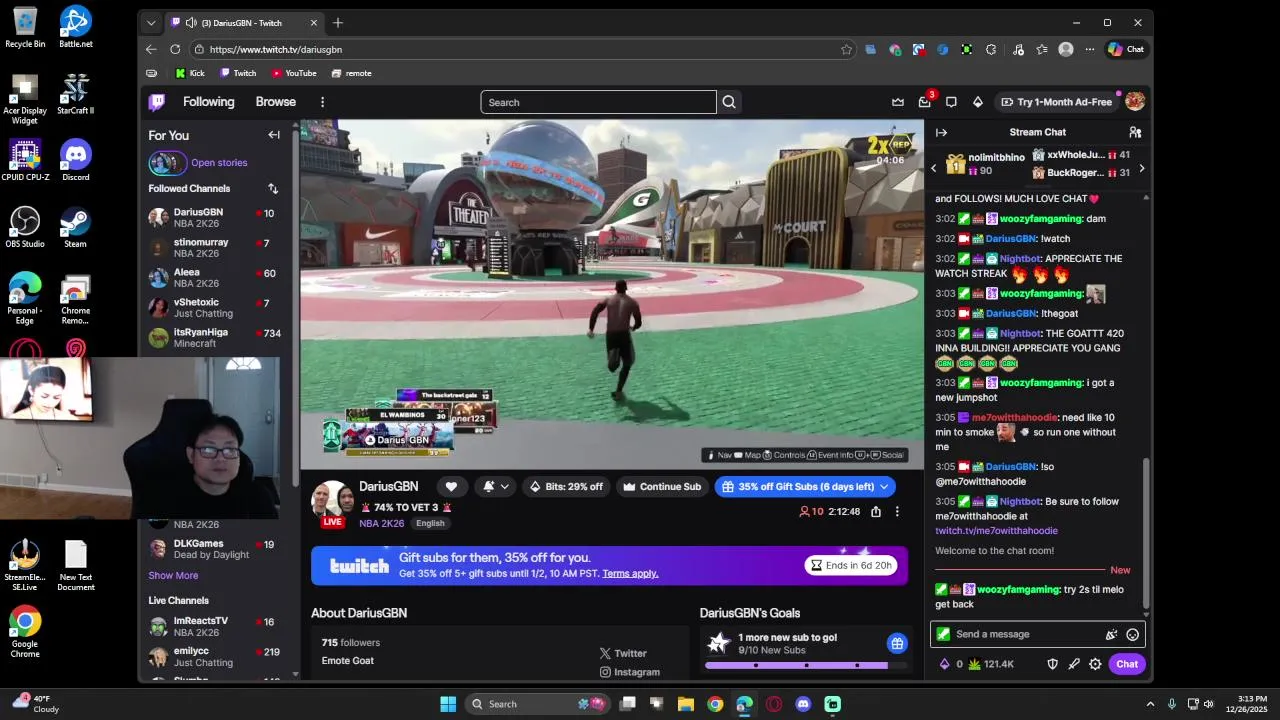Viewport: 1280px width, 720px height.
Task: Open the Twitch user avatar menu
Action: [1135, 102]
